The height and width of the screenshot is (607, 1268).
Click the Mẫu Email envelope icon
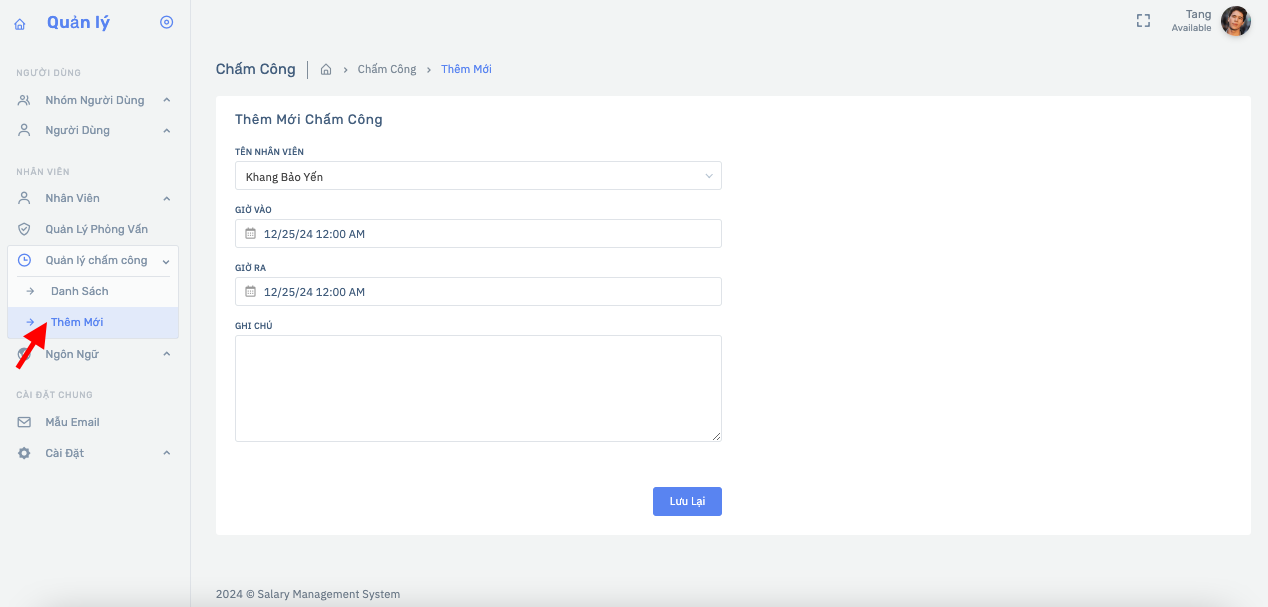[25, 422]
